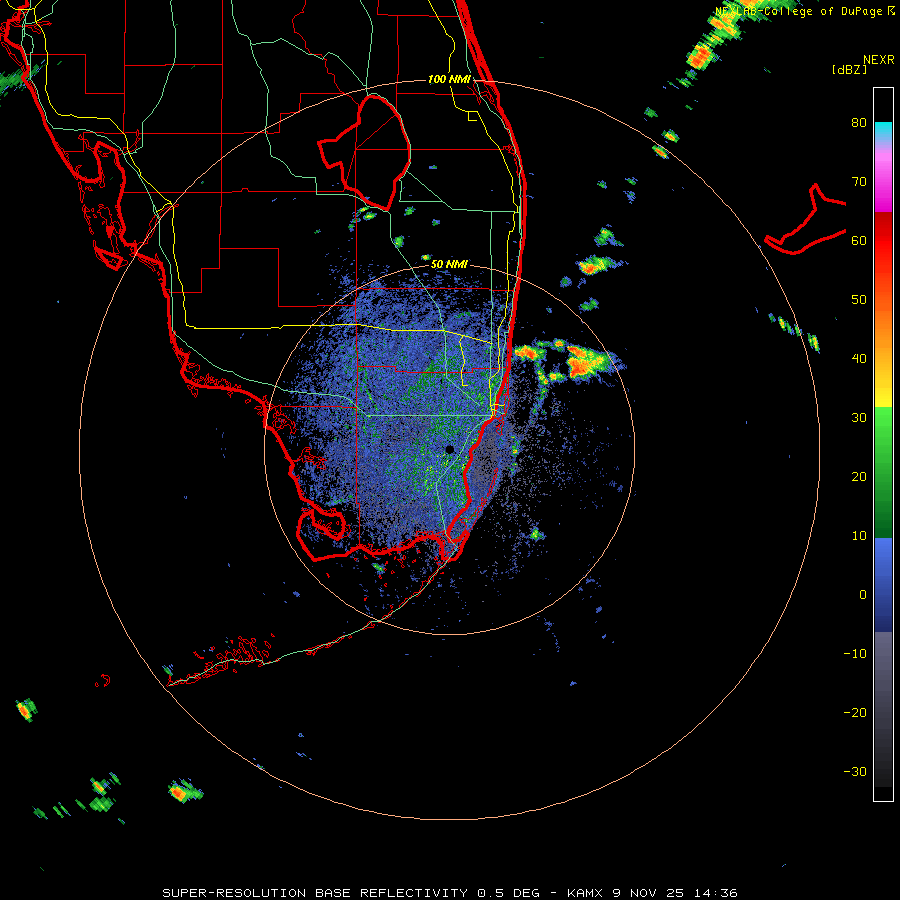Viewport: 900px width, 900px height.
Task: Click the 60 value on the dBZ scale
Action: tap(859, 240)
